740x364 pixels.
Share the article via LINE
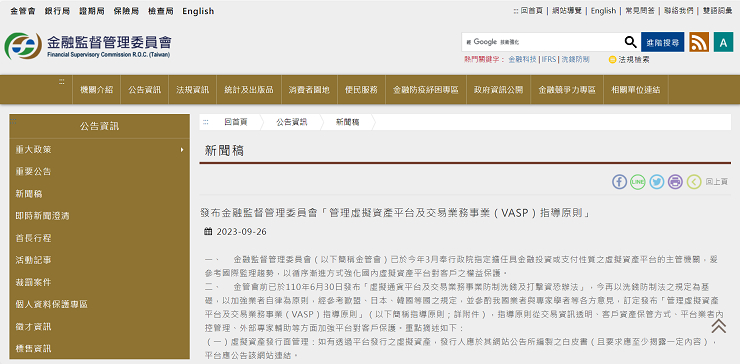pos(638,182)
